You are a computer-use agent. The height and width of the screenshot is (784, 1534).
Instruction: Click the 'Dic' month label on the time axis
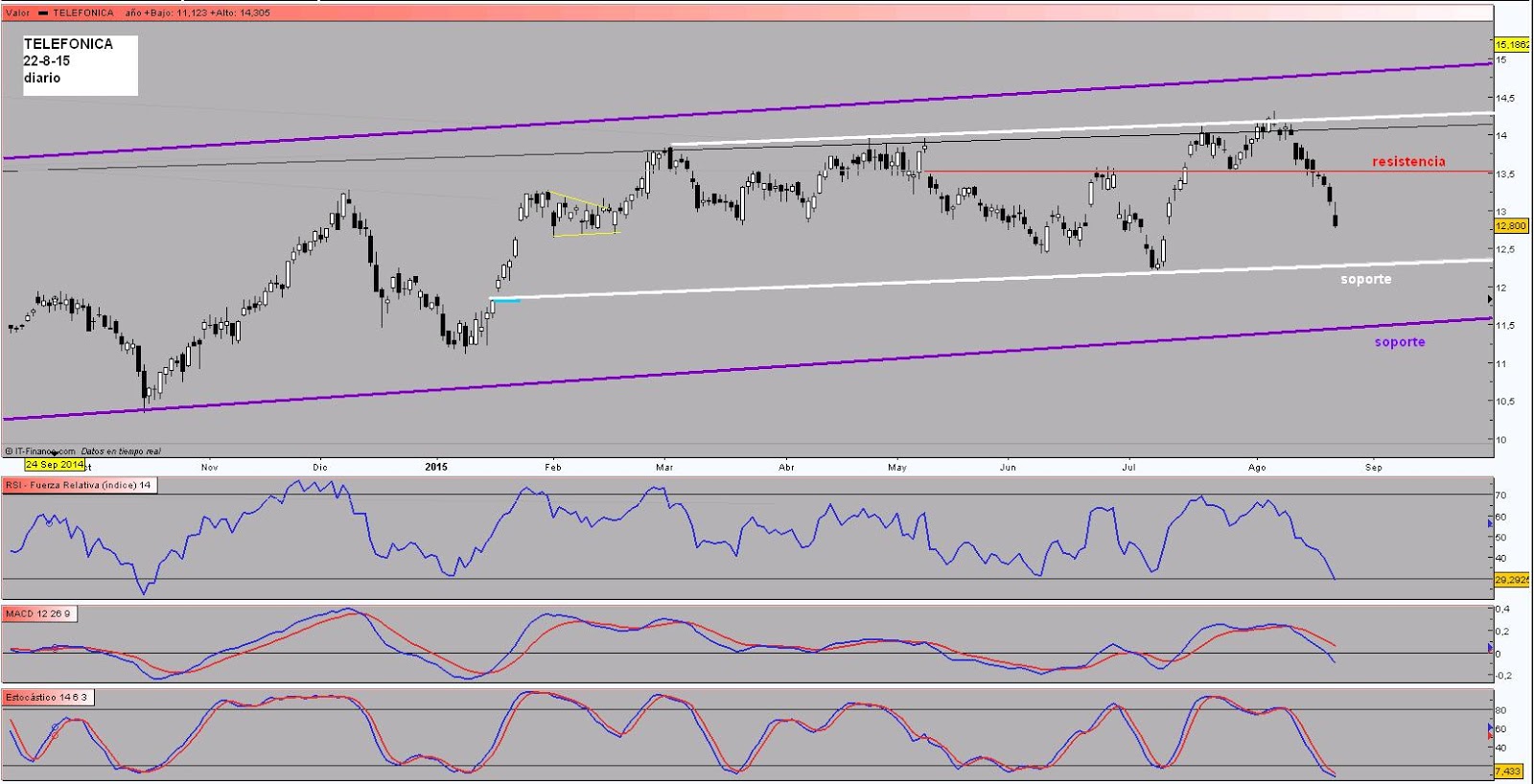[x=320, y=468]
